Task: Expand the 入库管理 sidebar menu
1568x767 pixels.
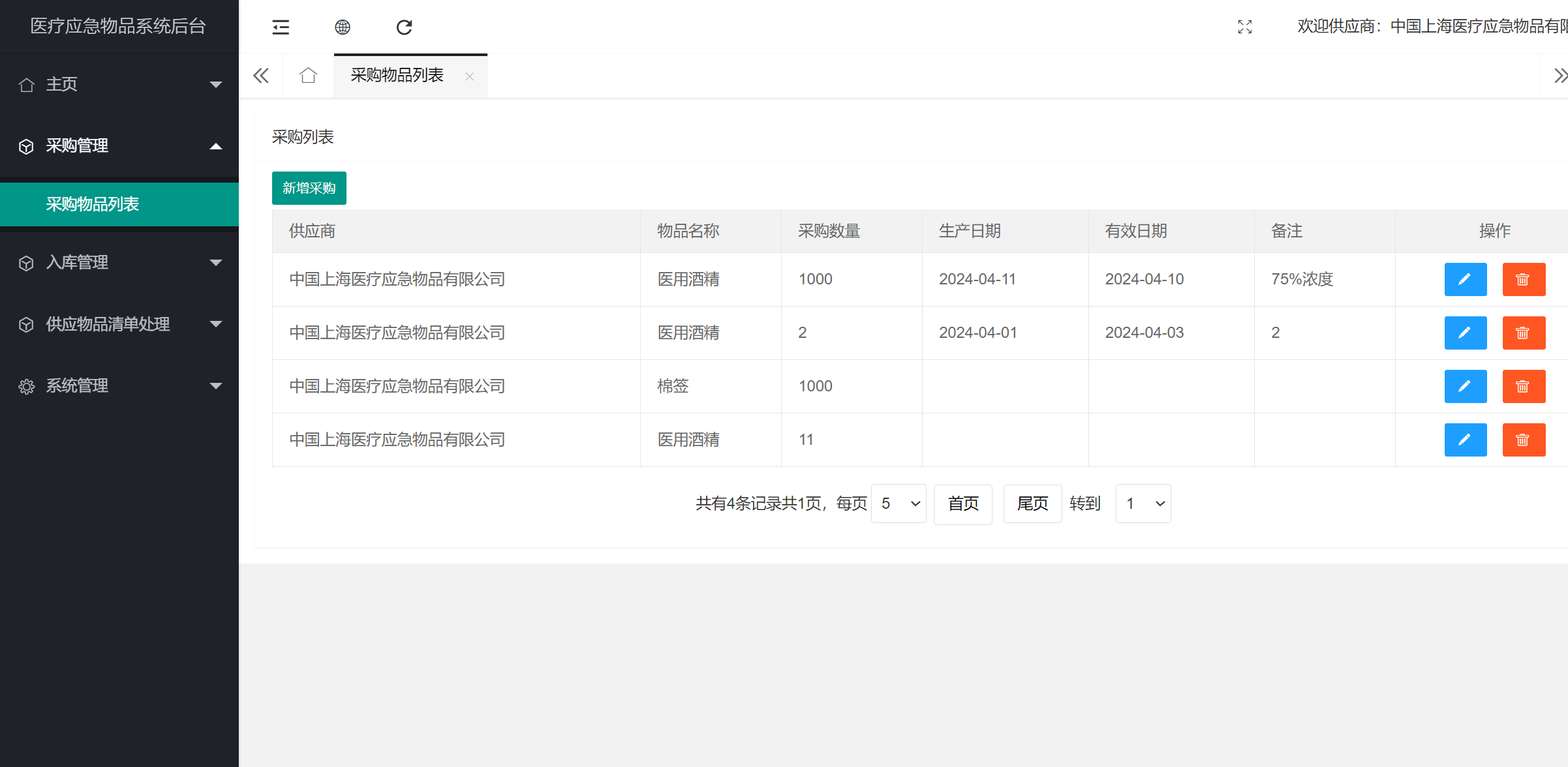Action: click(119, 262)
